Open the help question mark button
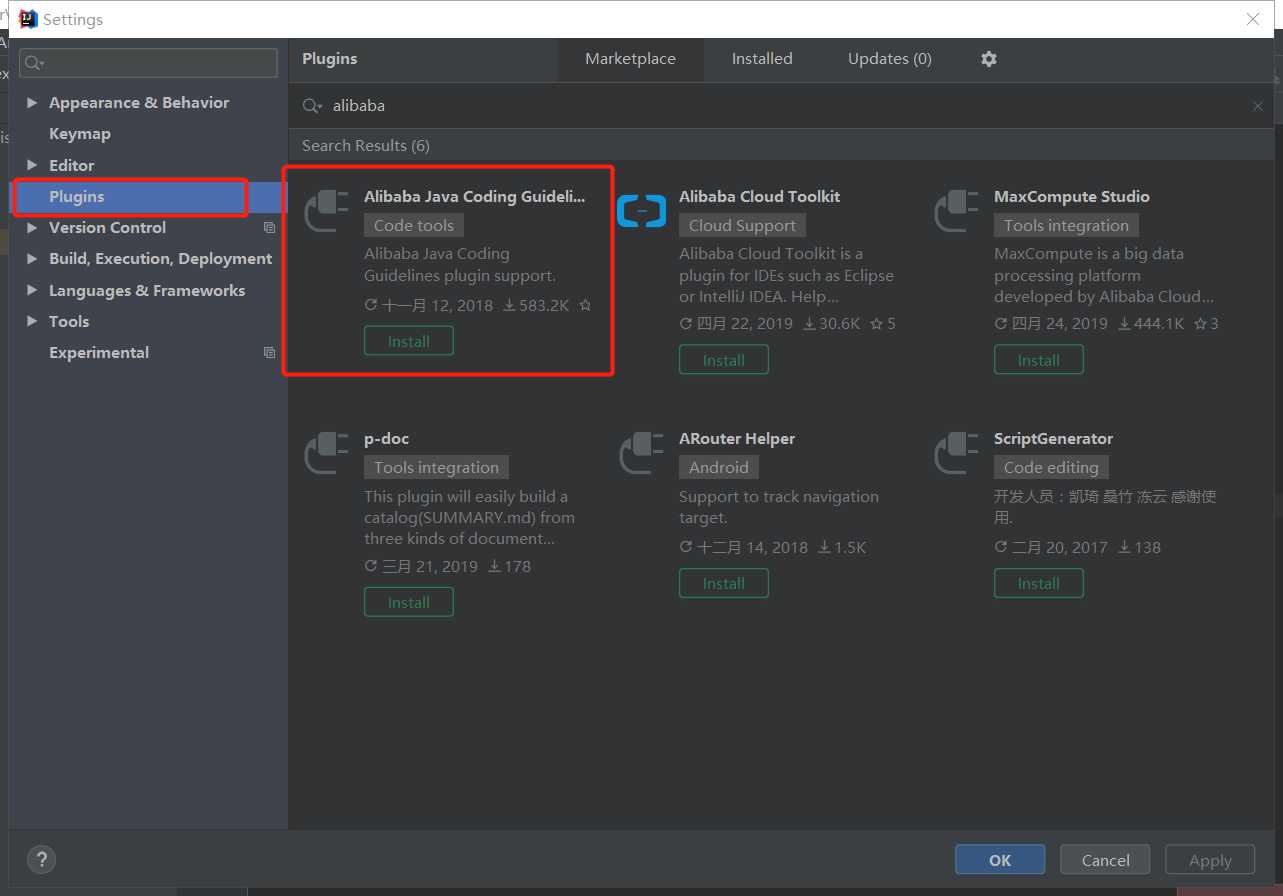1283x896 pixels. (x=41, y=859)
